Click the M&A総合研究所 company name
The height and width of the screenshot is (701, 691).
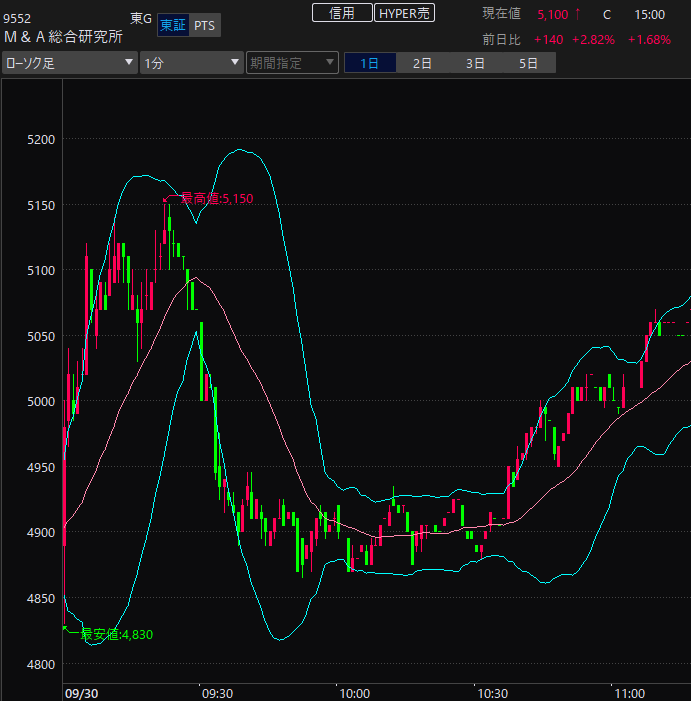coord(63,37)
